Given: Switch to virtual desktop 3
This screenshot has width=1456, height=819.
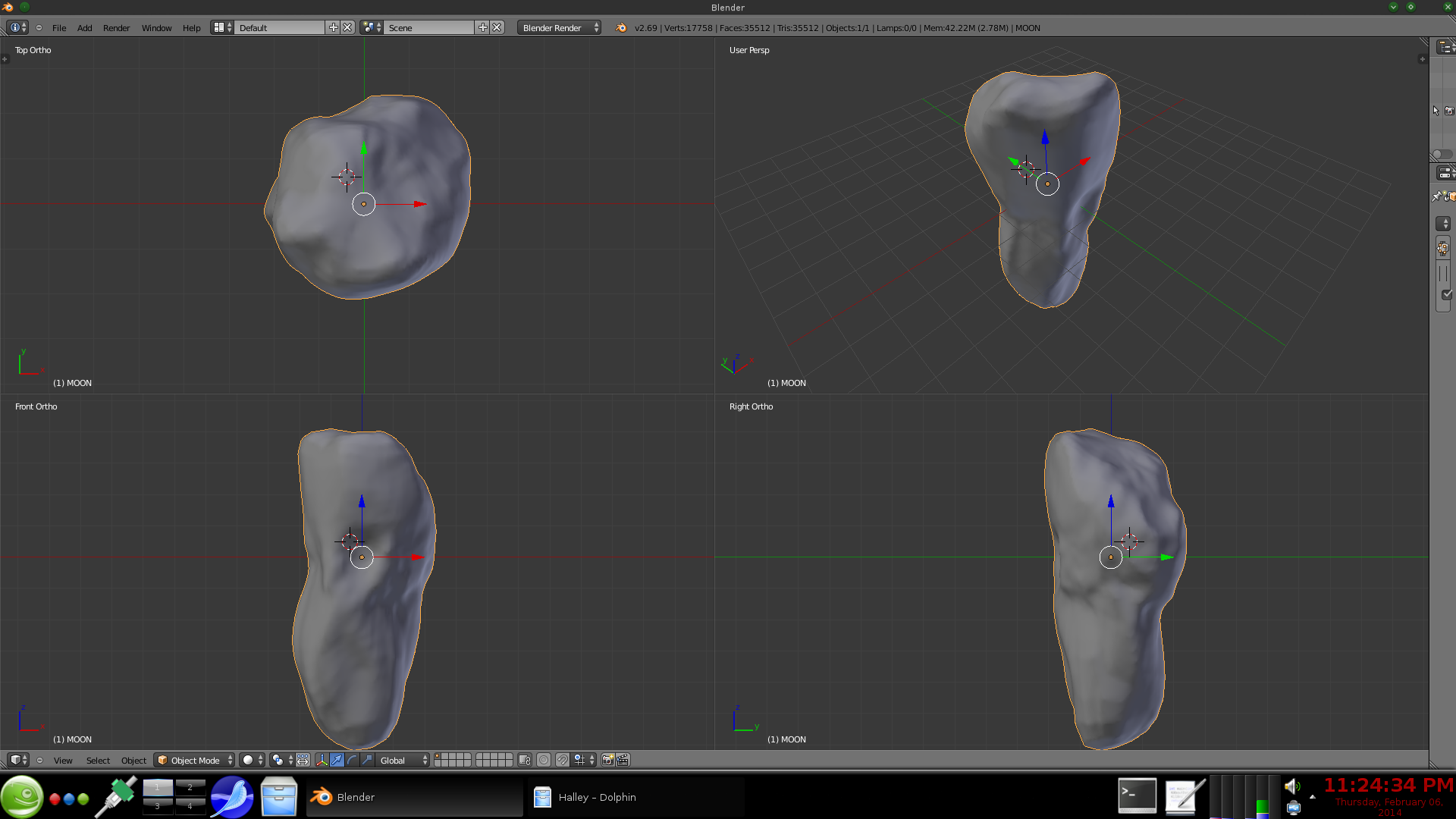Looking at the screenshot, I should click(158, 806).
